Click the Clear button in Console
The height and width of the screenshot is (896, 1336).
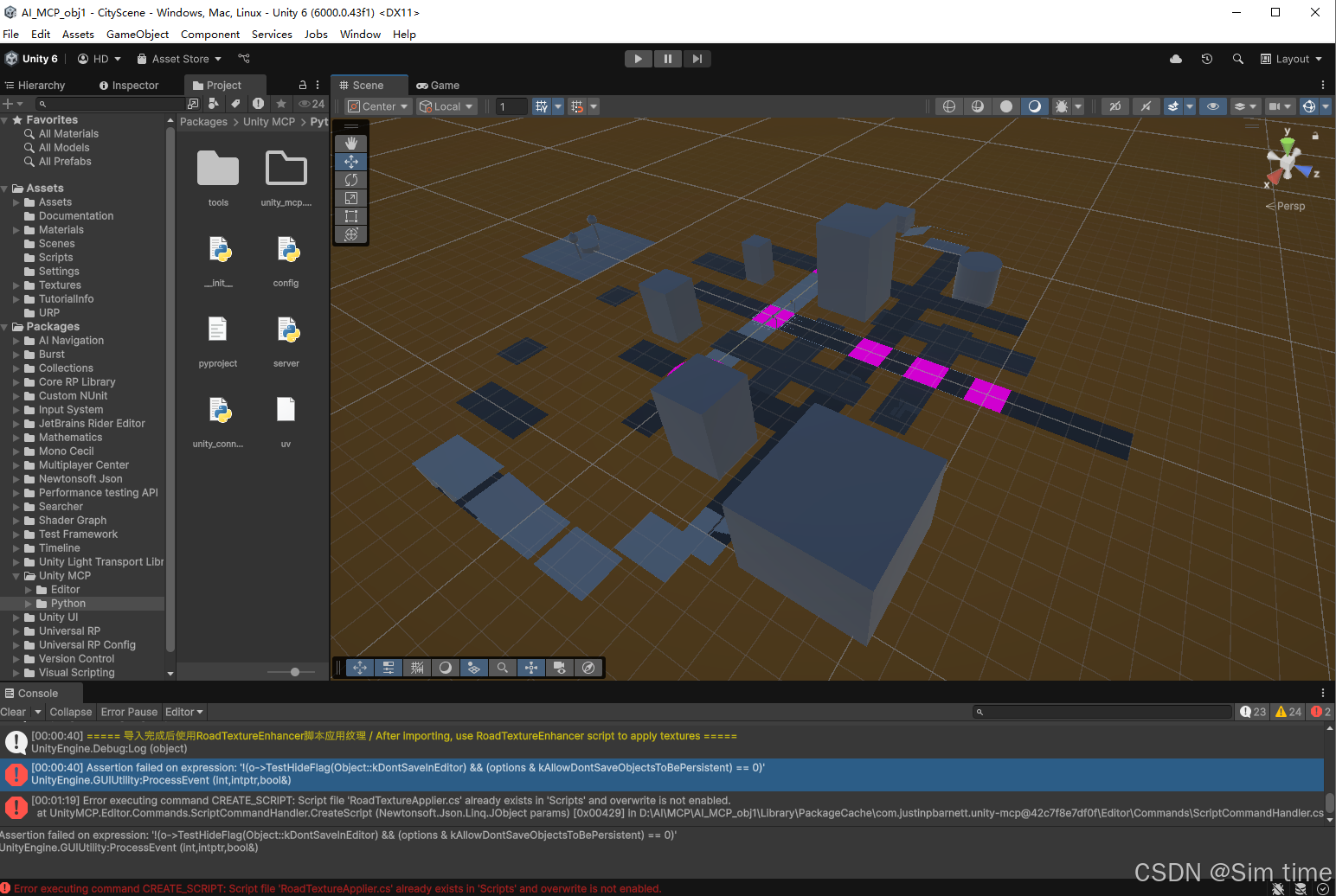13,712
